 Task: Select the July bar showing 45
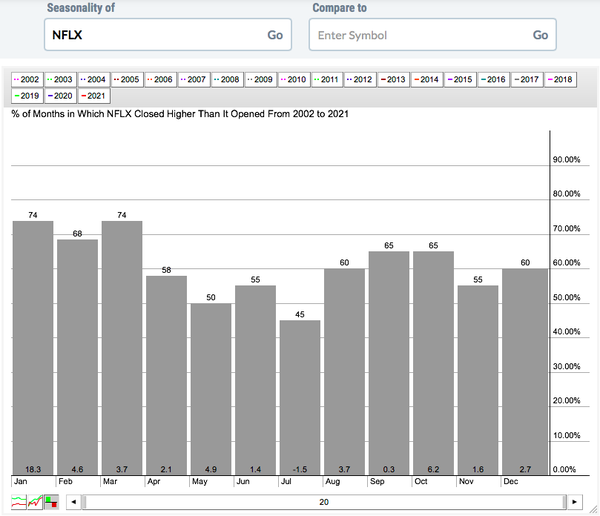300,397
